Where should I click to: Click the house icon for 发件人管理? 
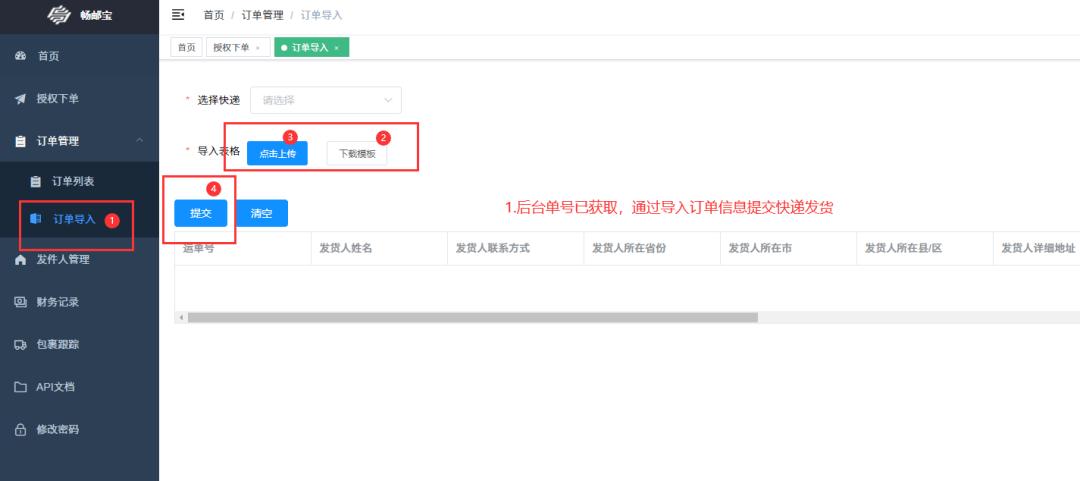[20, 260]
